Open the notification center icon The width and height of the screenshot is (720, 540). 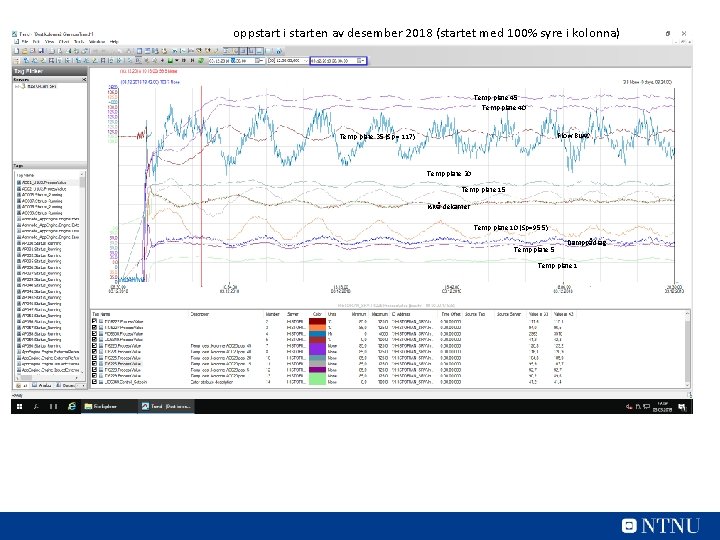coord(682,407)
